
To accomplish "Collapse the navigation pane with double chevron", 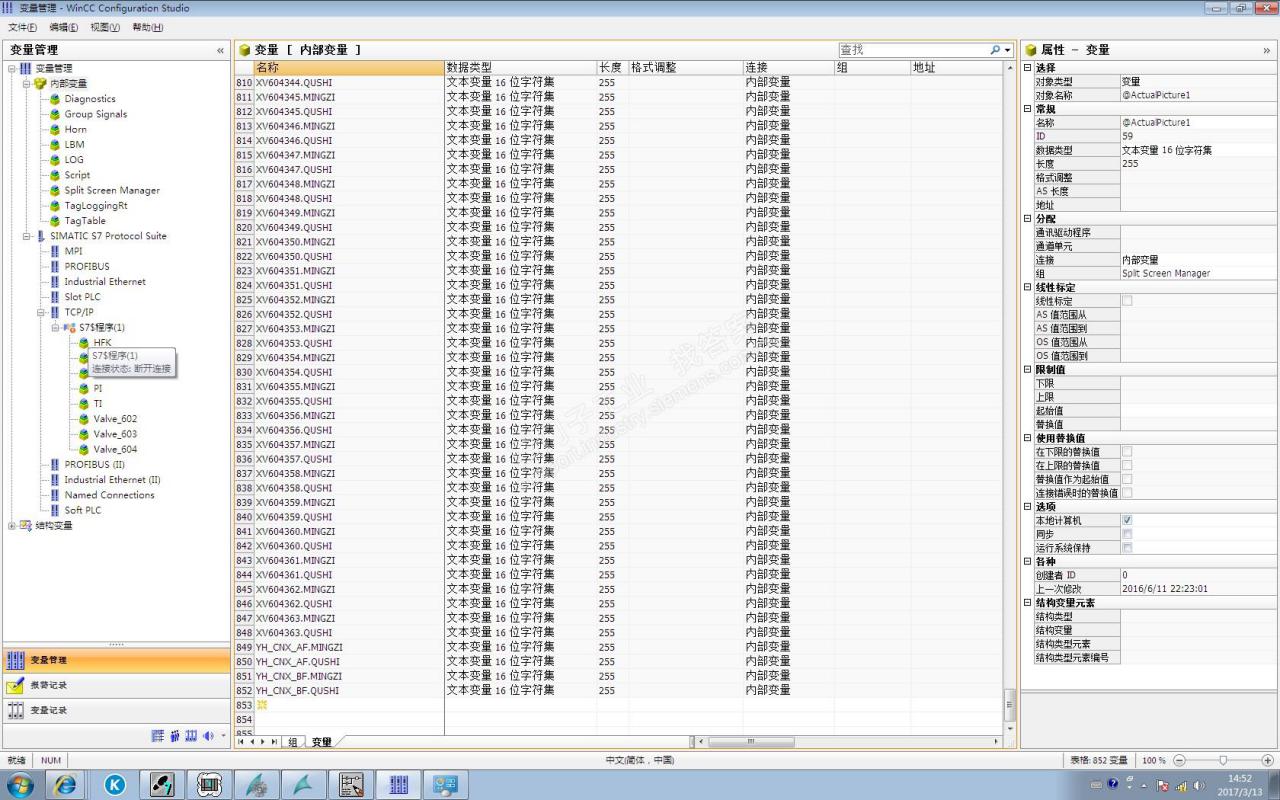I will [x=221, y=50].
